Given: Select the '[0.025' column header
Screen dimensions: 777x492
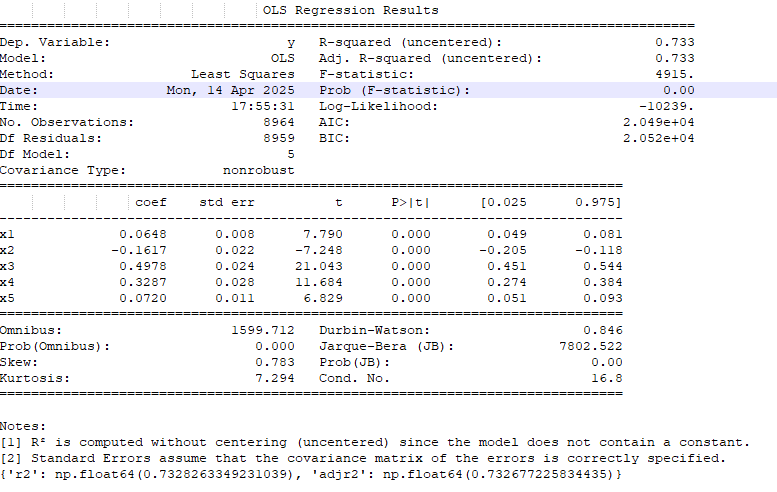Looking at the screenshot, I should (503, 202).
